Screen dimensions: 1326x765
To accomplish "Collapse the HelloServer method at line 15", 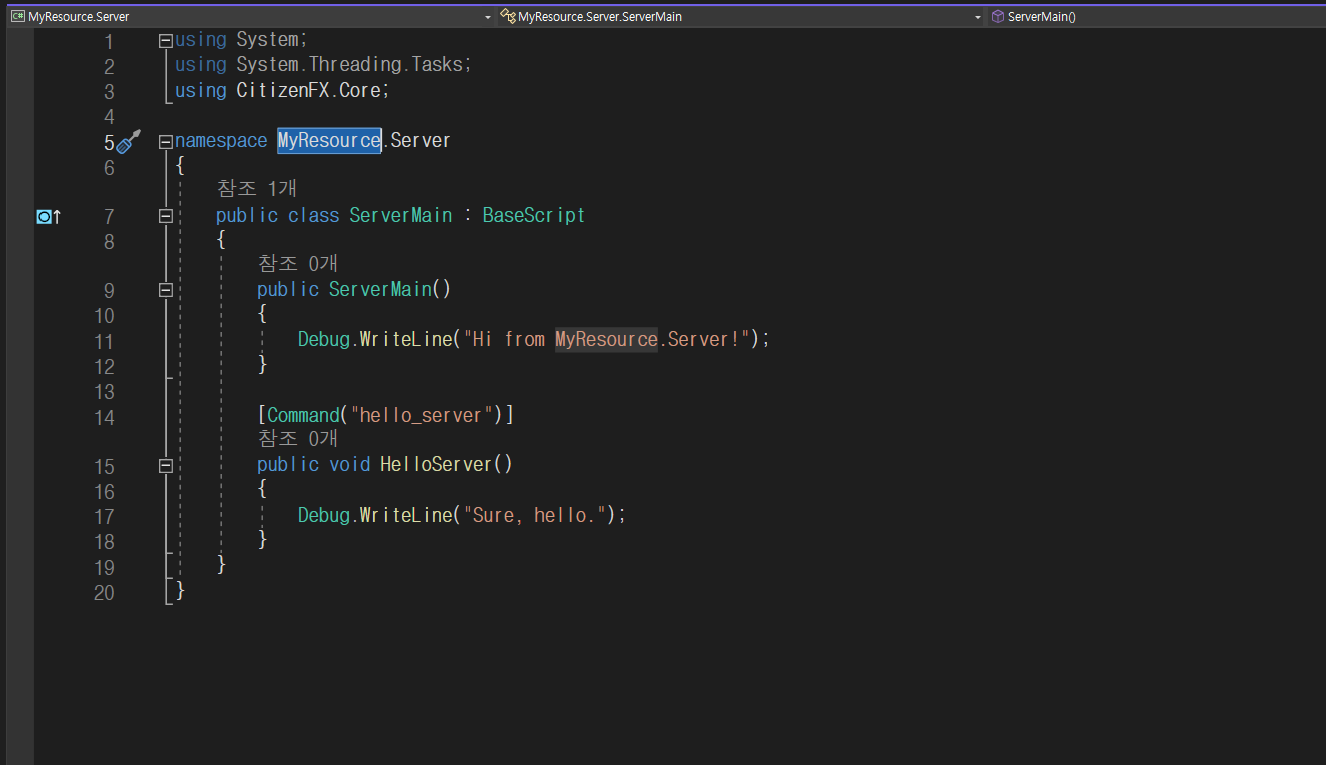I will (166, 465).
